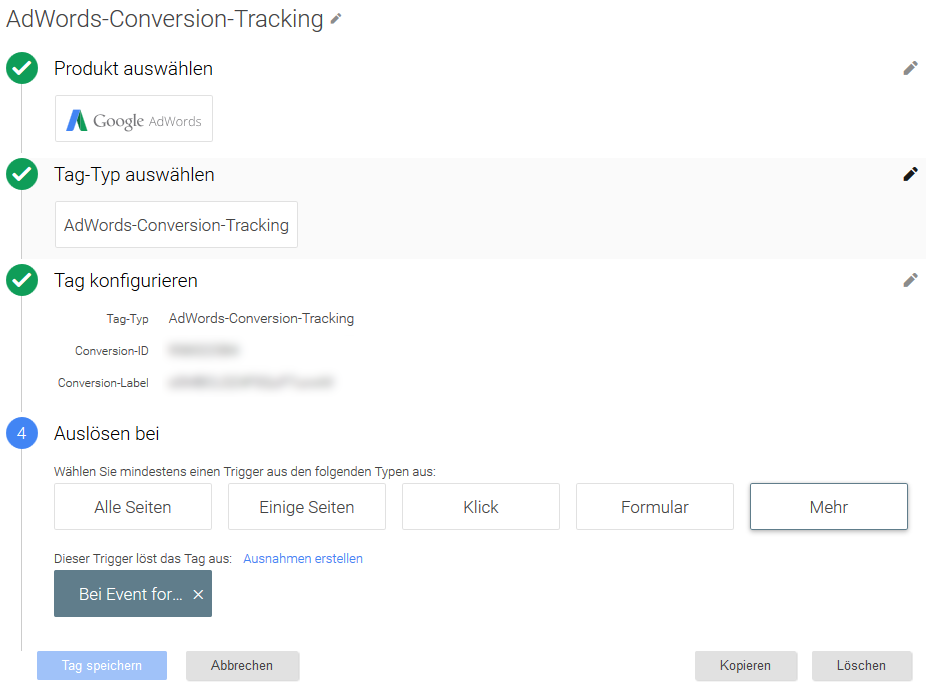Click green checkmark of Tag konfigurieren
Screen dimensions: 927x690
[22, 280]
